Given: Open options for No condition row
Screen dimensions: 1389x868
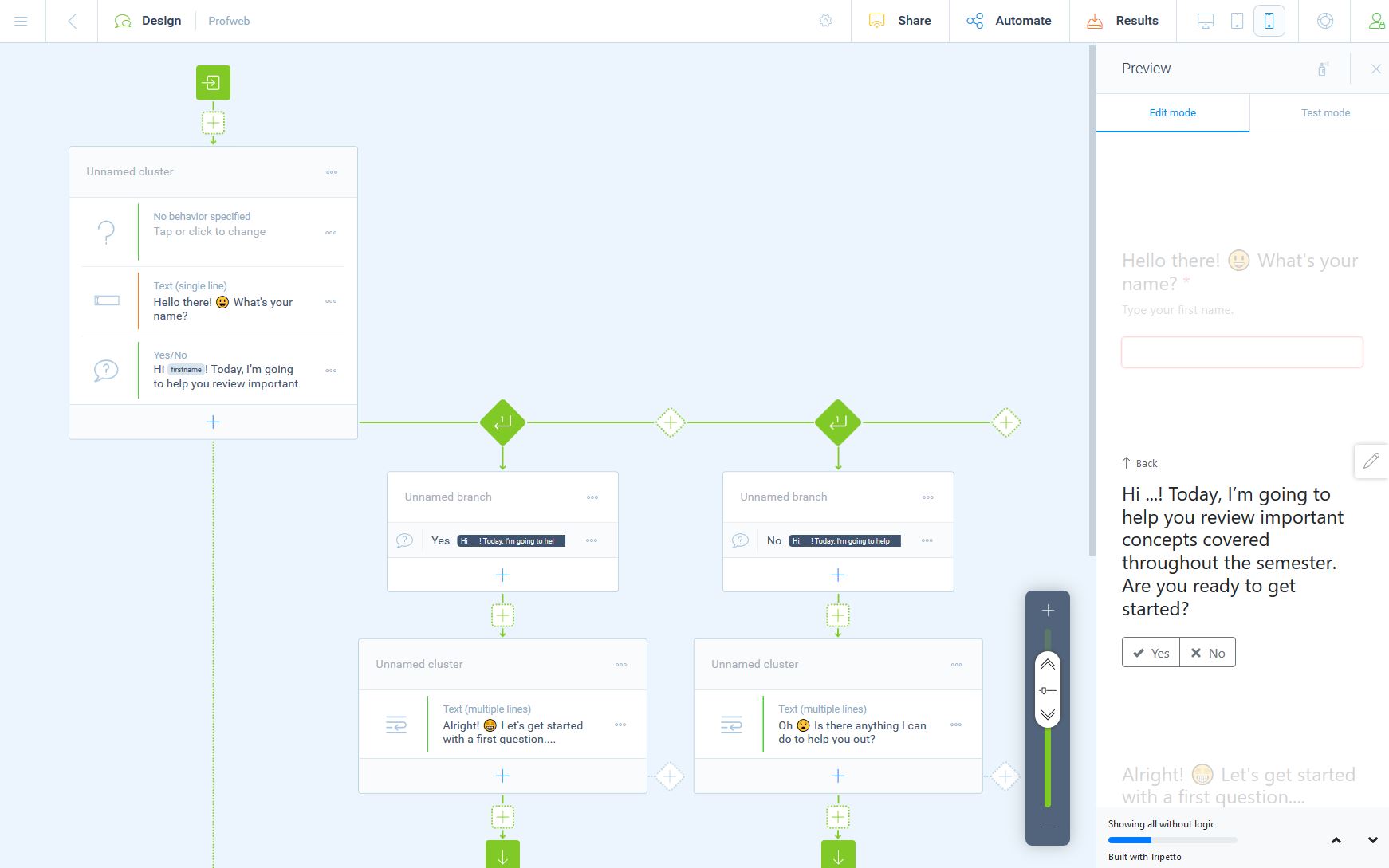Looking at the screenshot, I should [927, 540].
